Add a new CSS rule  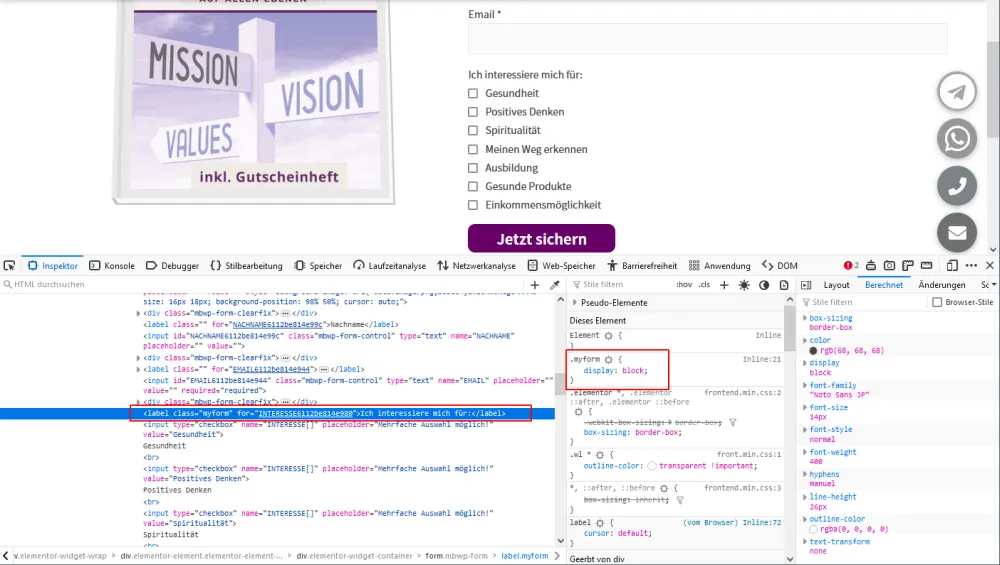coord(724,285)
